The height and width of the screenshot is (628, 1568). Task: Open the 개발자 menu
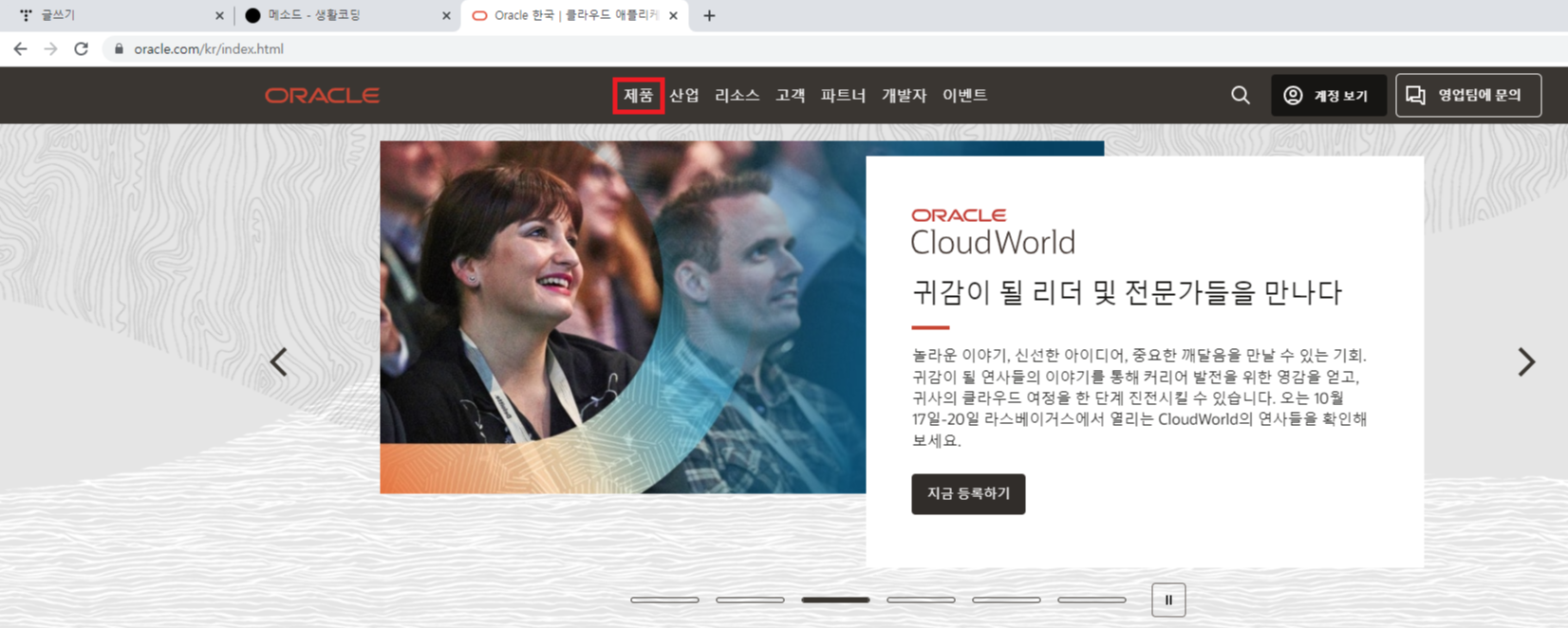(x=905, y=95)
